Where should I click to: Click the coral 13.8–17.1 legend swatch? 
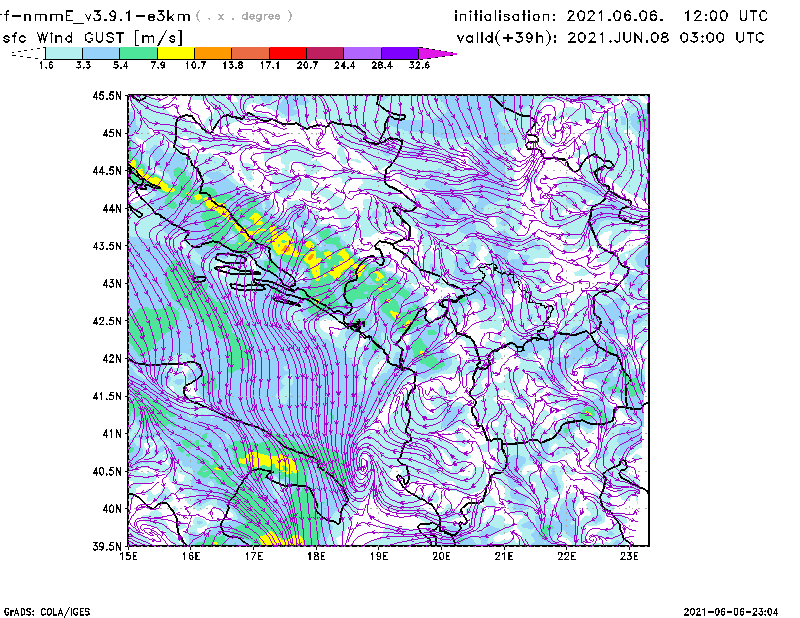pyautogui.click(x=251, y=53)
